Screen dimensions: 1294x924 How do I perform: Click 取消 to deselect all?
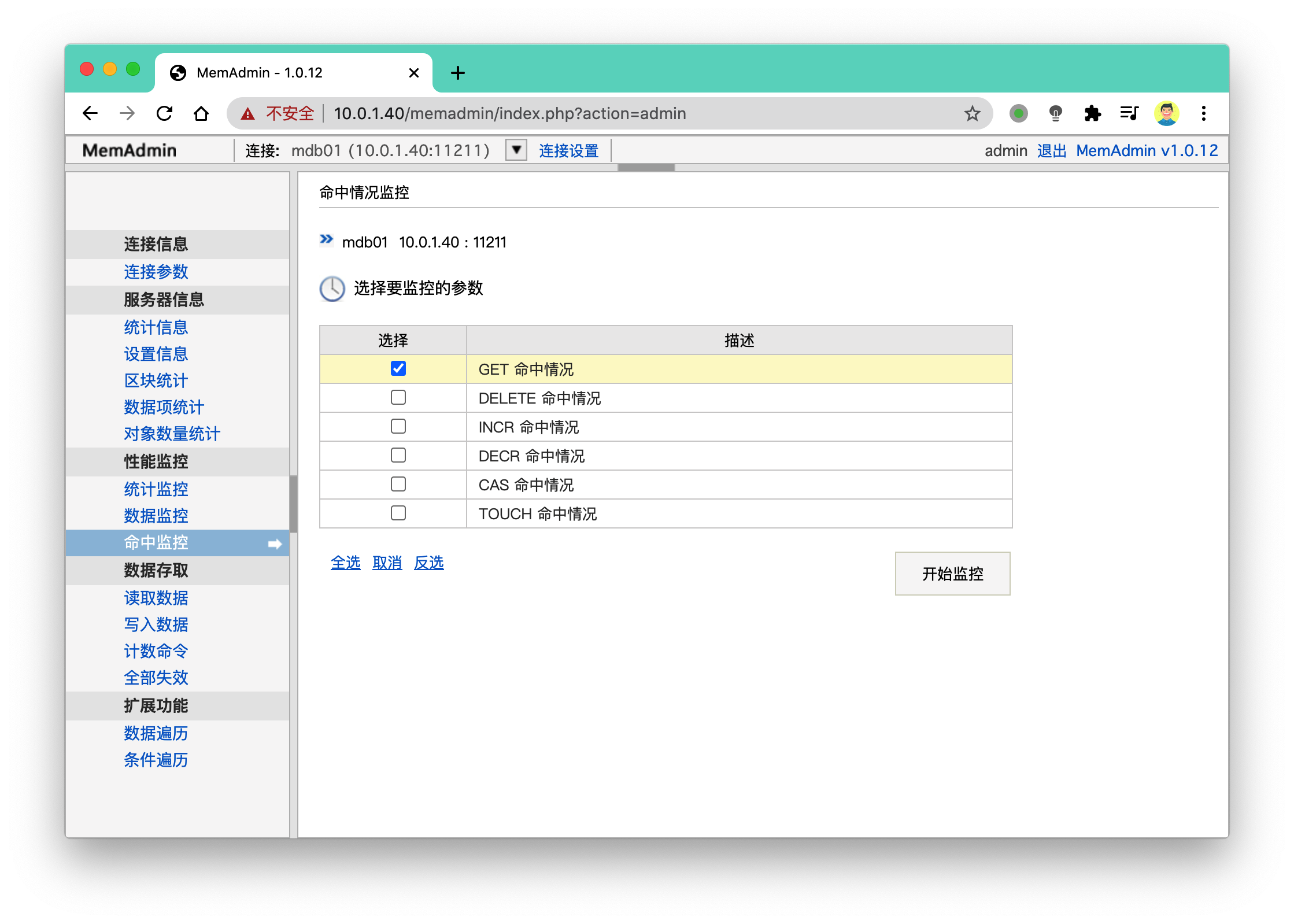387,563
